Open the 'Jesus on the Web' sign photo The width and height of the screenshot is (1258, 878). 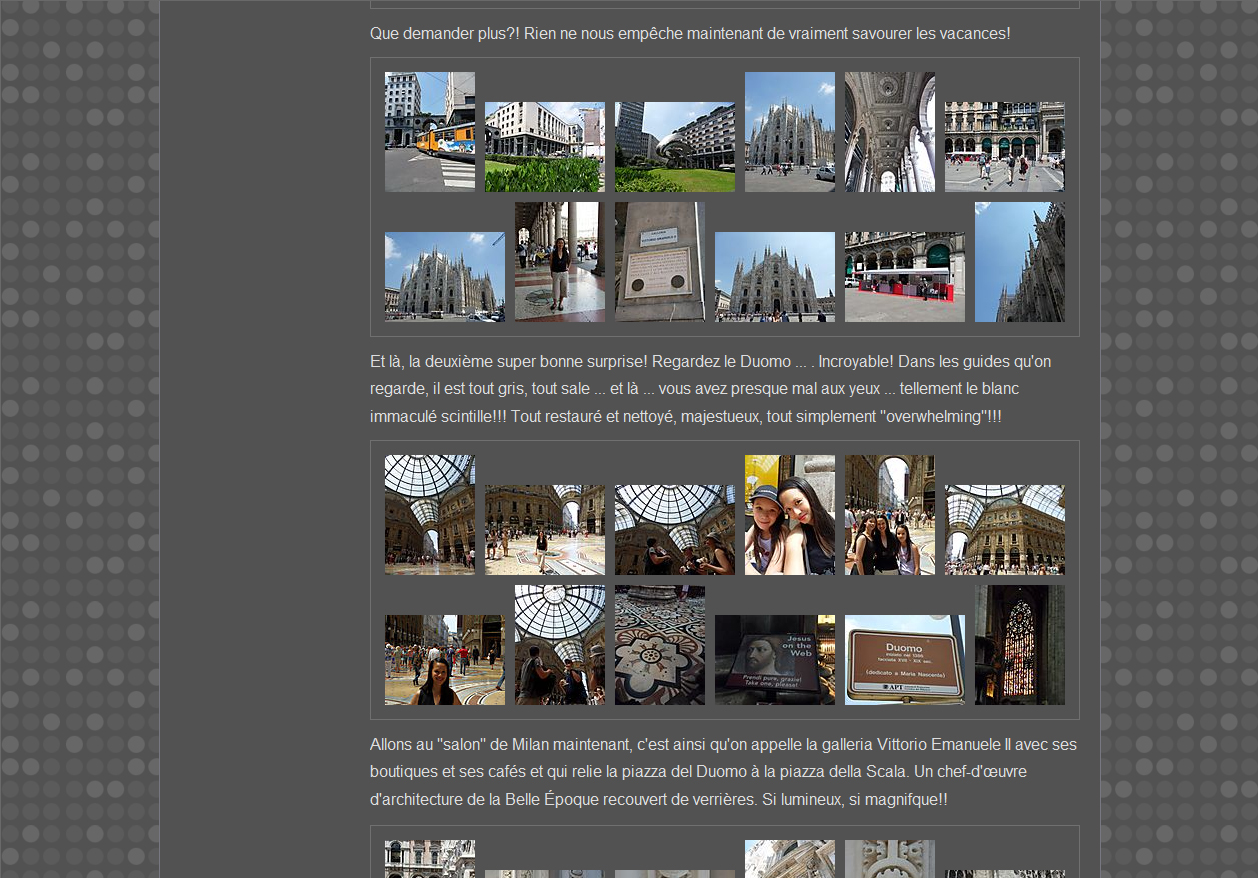coord(774,659)
